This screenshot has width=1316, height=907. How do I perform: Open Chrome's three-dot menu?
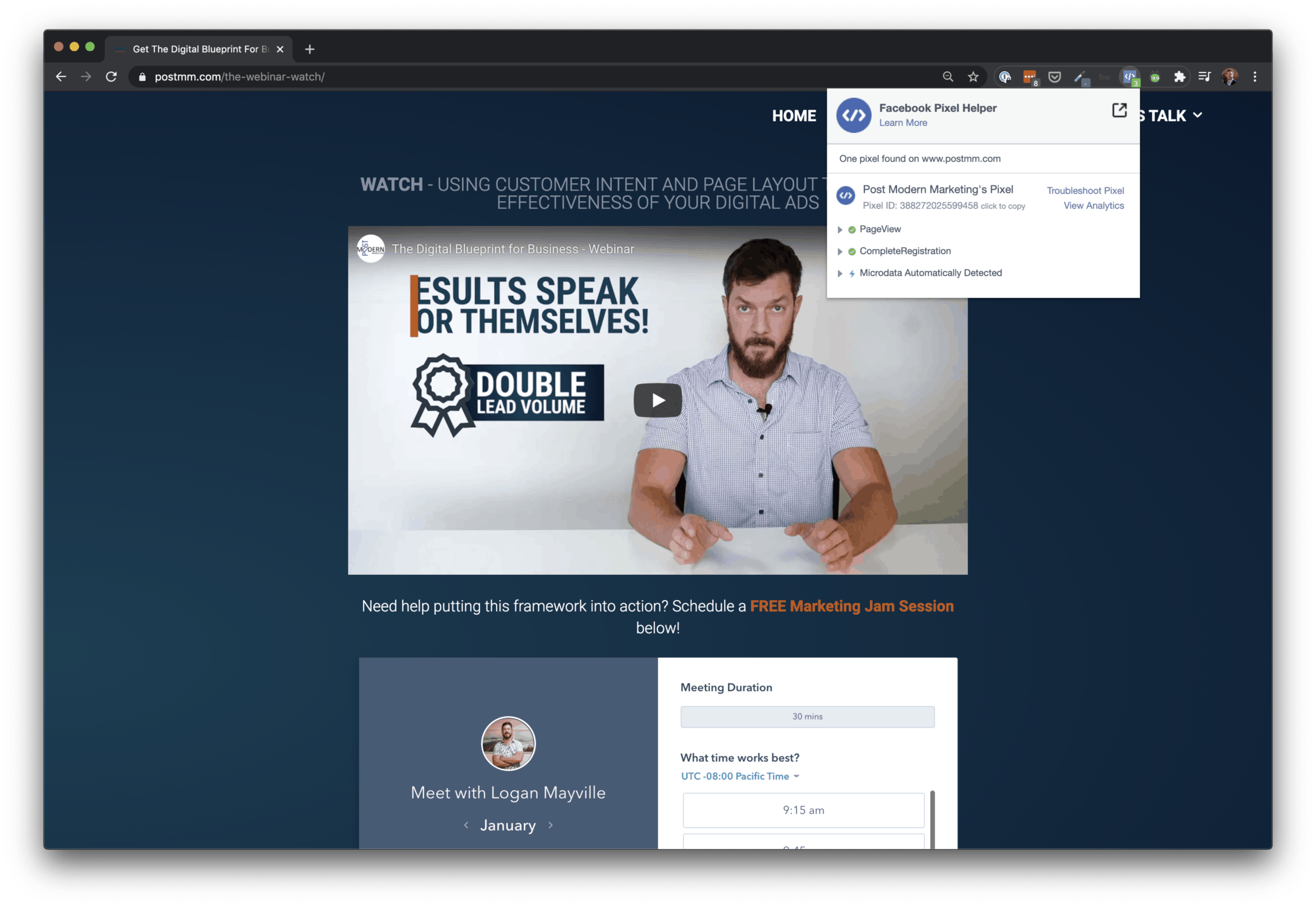[x=1255, y=76]
